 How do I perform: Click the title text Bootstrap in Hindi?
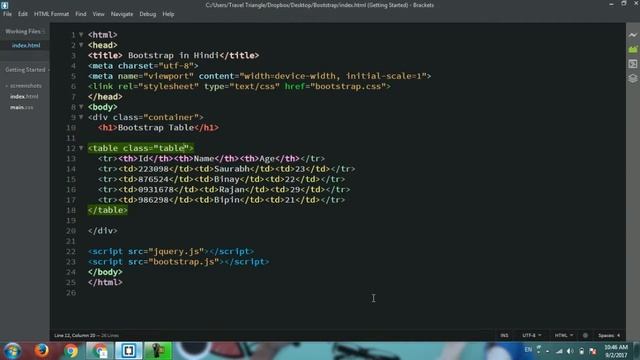pyautogui.click(x=173, y=56)
